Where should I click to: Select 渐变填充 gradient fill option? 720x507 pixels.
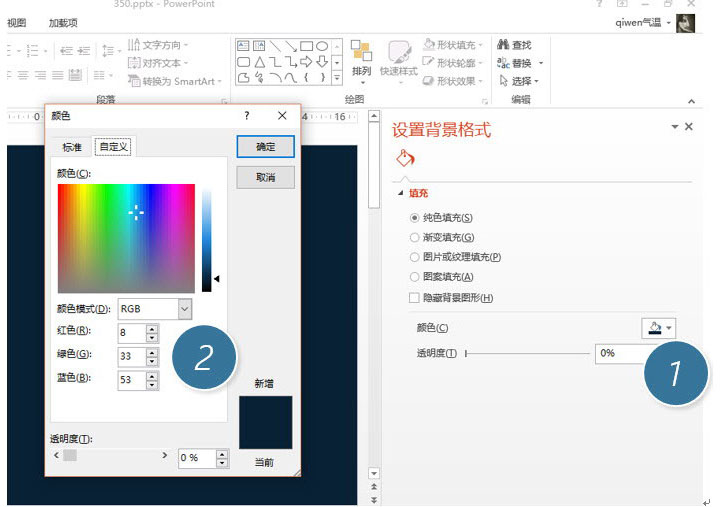pyautogui.click(x=415, y=237)
